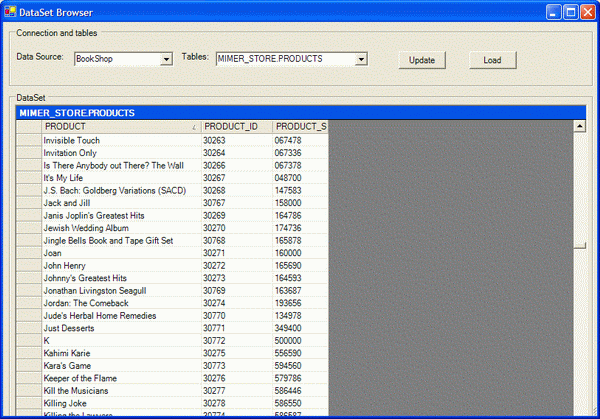
Task: Click product ID 30278
Action: pos(236,403)
